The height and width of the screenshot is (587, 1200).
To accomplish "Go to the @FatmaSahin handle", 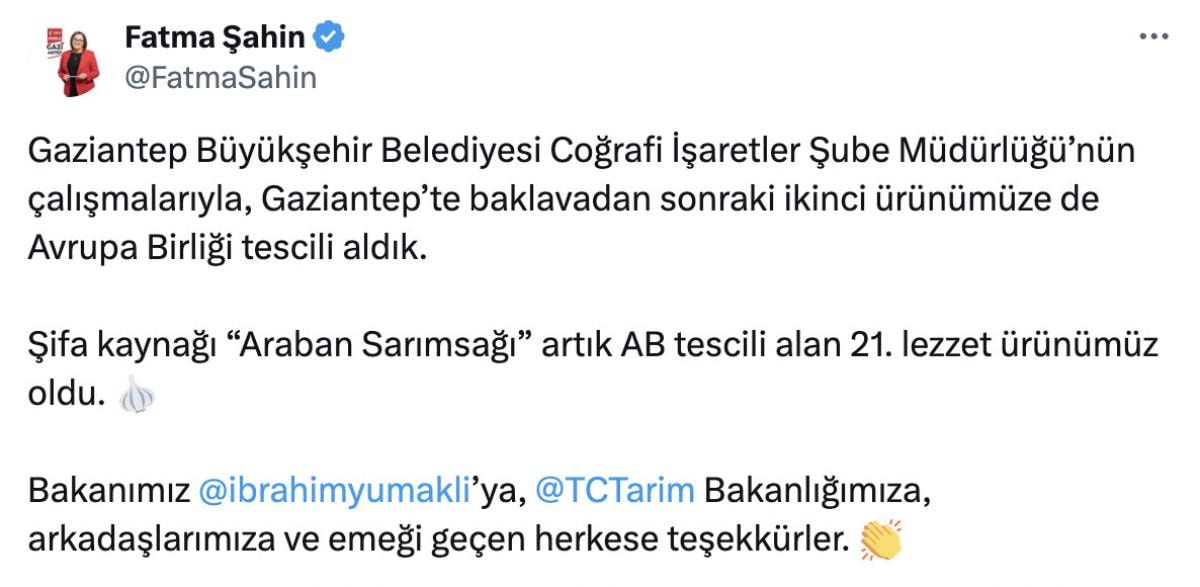I will (x=220, y=77).
